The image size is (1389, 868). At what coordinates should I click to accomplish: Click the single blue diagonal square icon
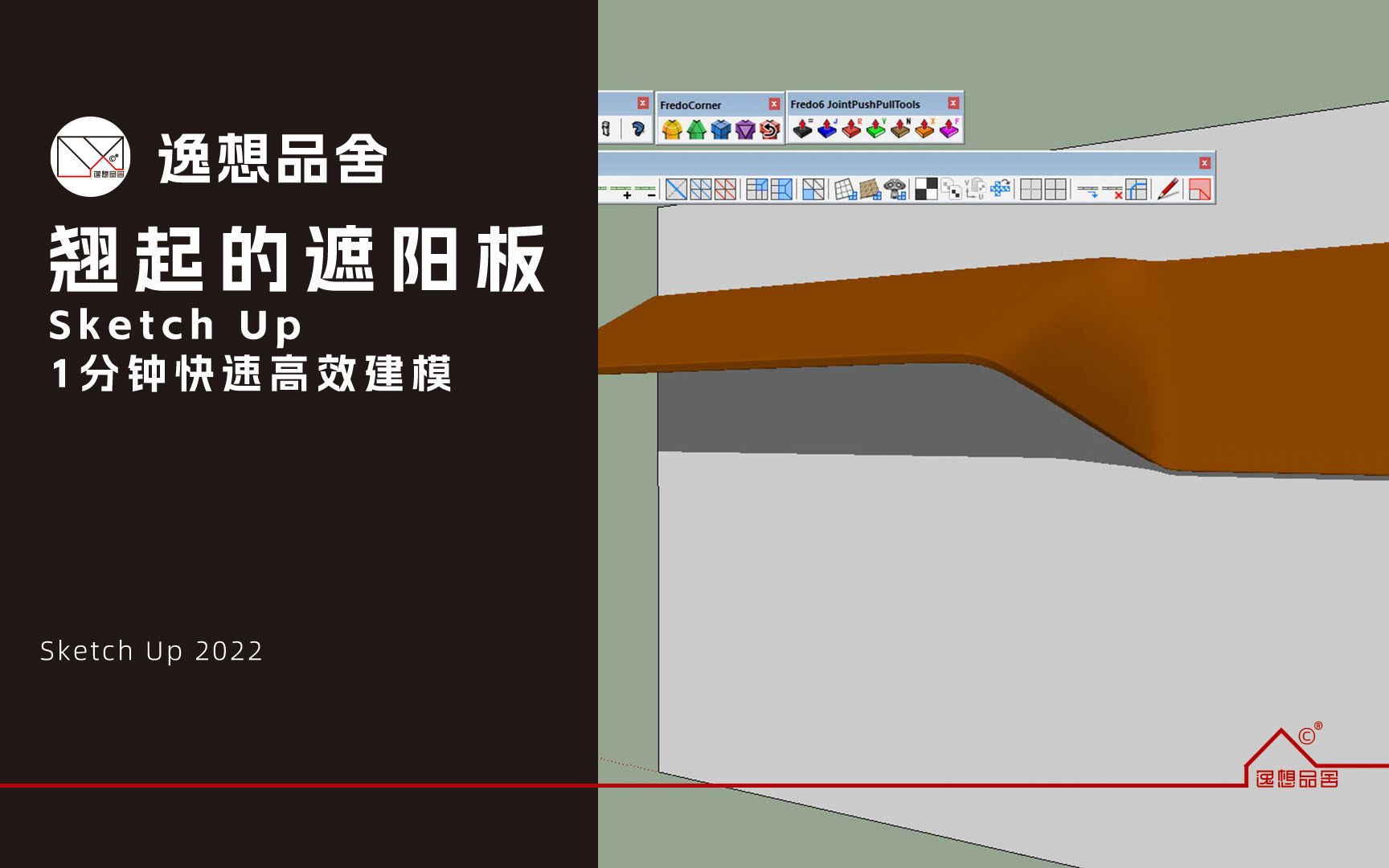676,190
